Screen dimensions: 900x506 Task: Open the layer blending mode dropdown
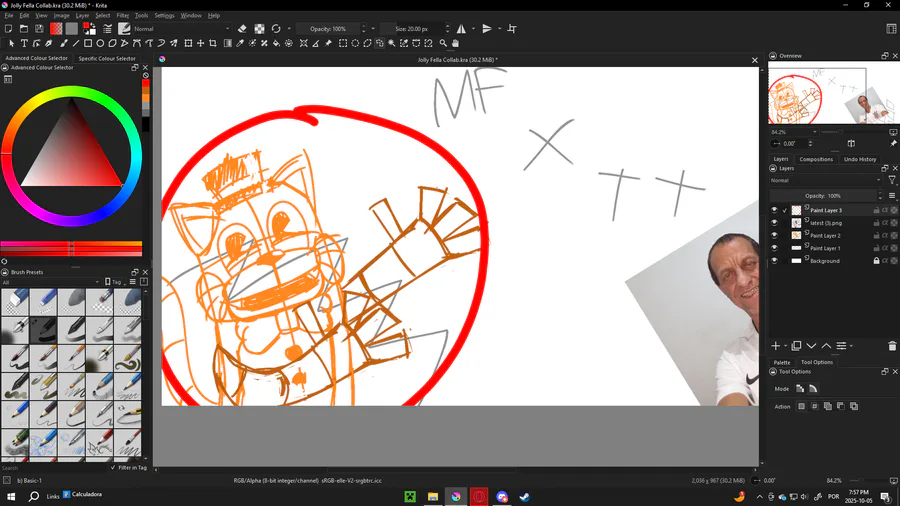tap(825, 180)
